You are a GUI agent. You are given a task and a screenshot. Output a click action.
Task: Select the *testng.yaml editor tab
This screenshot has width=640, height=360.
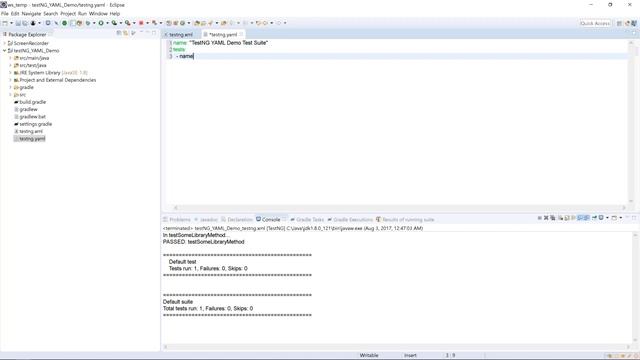(x=222, y=35)
